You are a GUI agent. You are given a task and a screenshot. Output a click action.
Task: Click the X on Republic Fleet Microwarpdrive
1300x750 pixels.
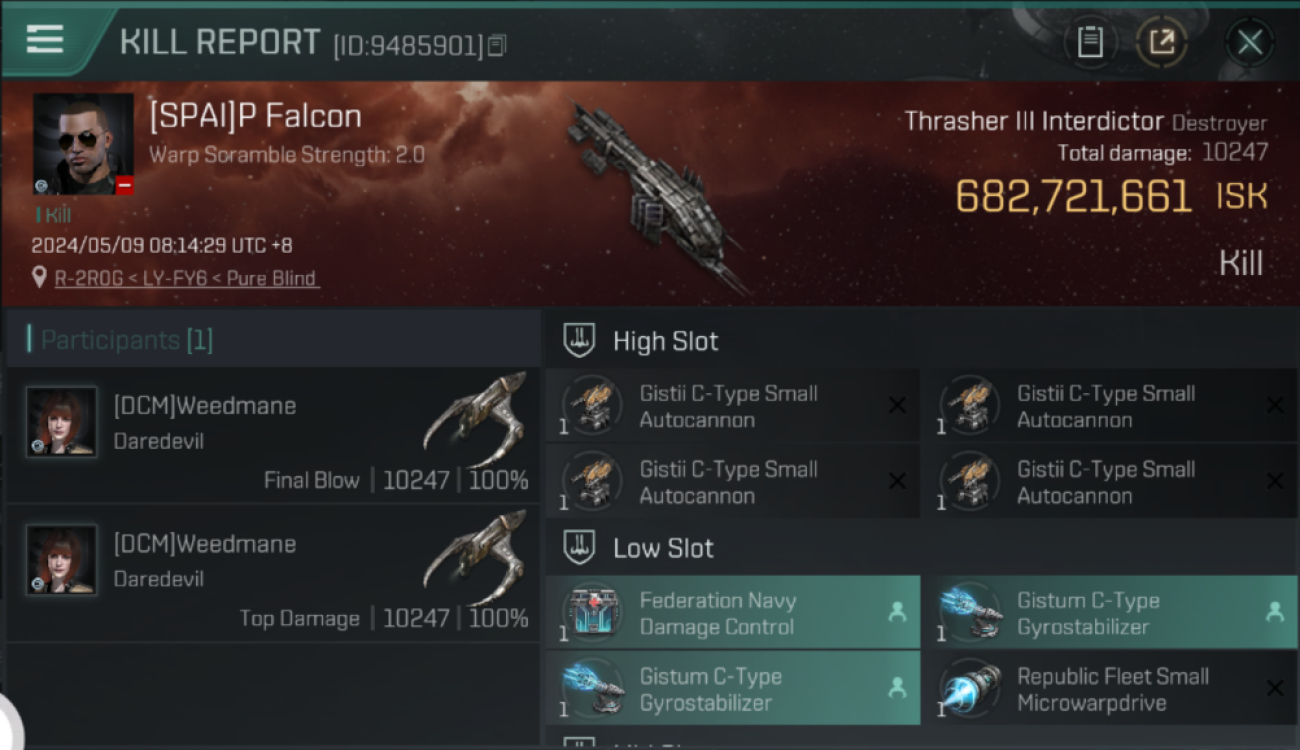pos(1274,688)
